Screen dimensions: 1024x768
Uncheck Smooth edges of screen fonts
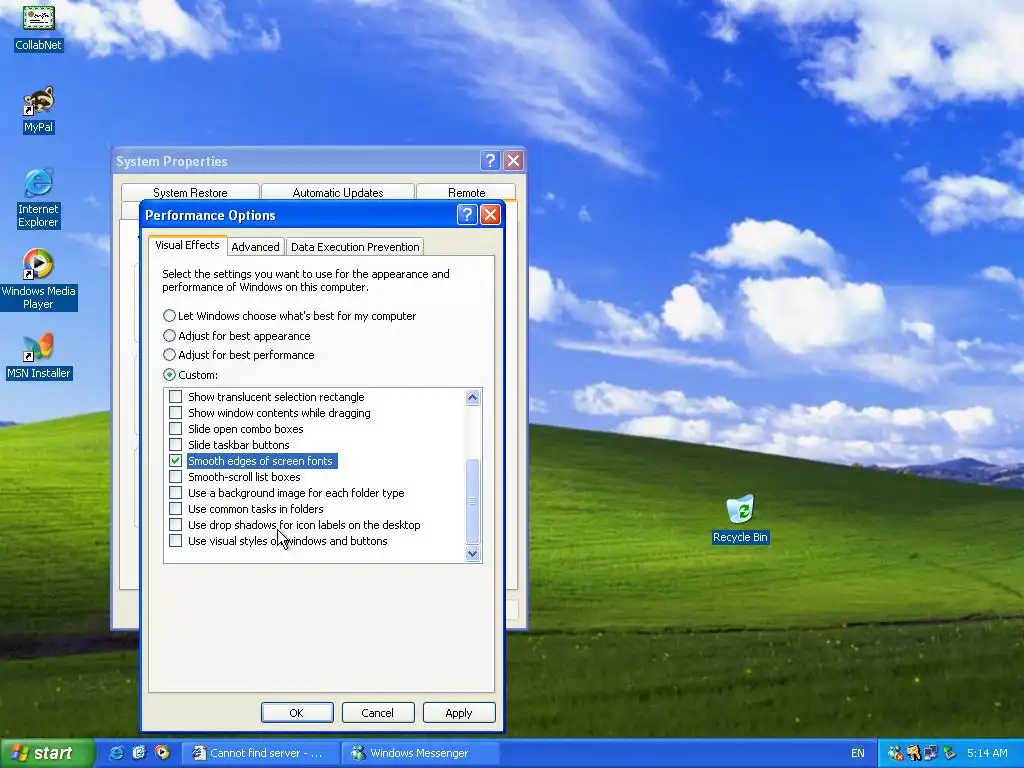click(176, 461)
